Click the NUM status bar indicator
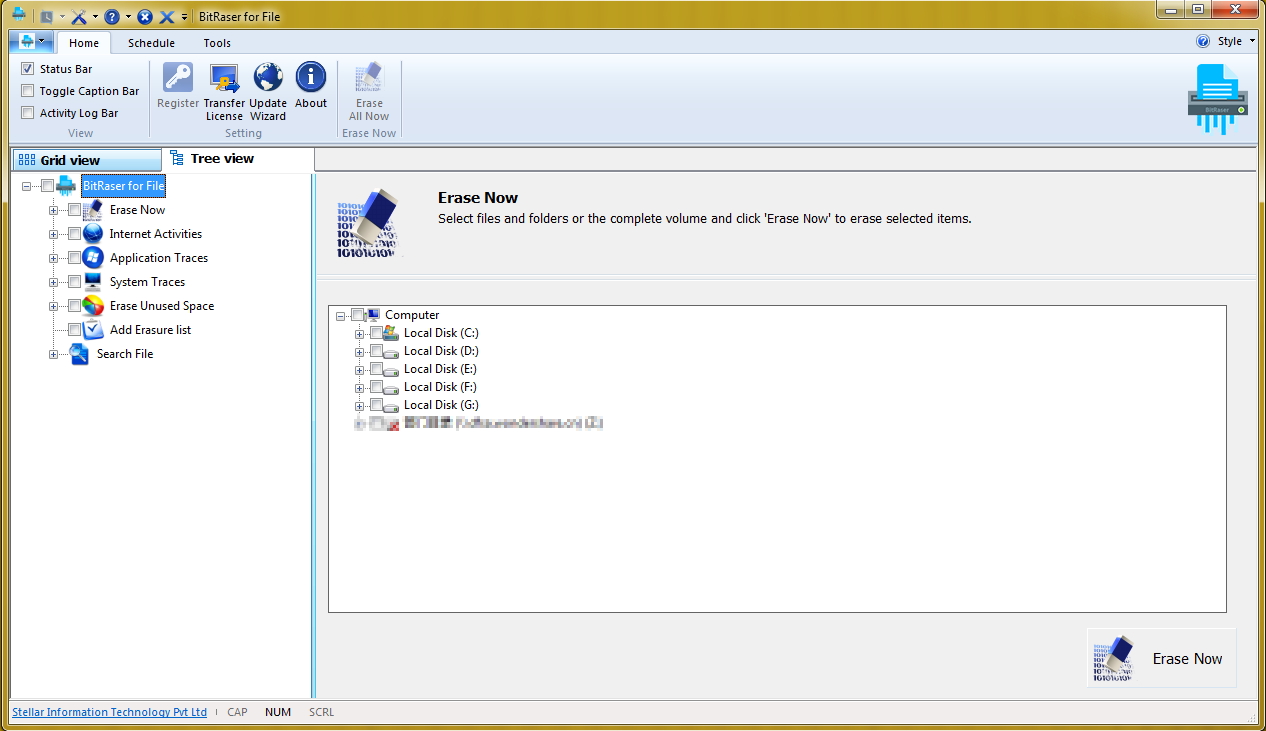This screenshot has width=1266, height=731. coord(278,712)
